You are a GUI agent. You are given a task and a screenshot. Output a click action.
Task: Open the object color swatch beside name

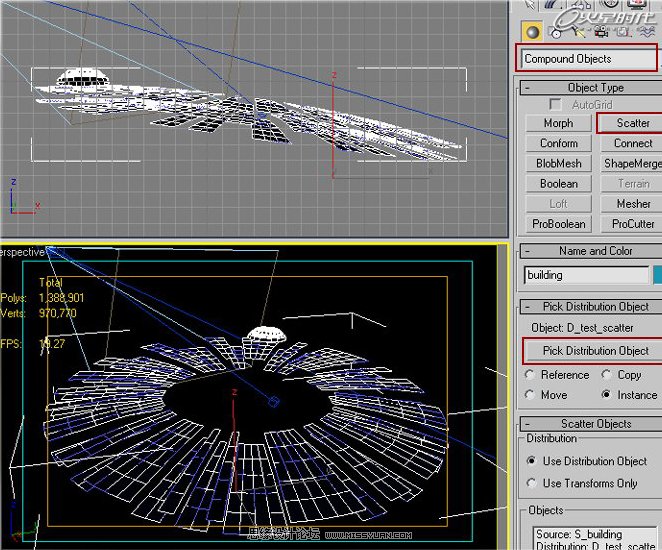[x=657, y=275]
